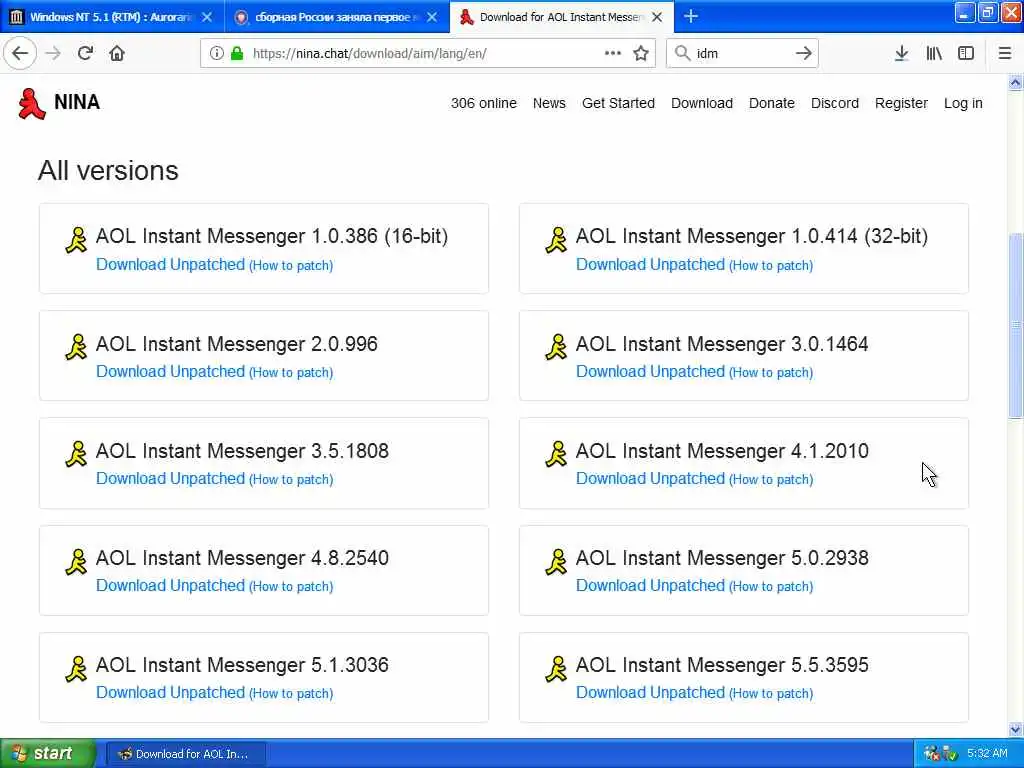Click yellow AIM icon for 1.0.386
This screenshot has height=768, width=1024.
pyautogui.click(x=76, y=240)
